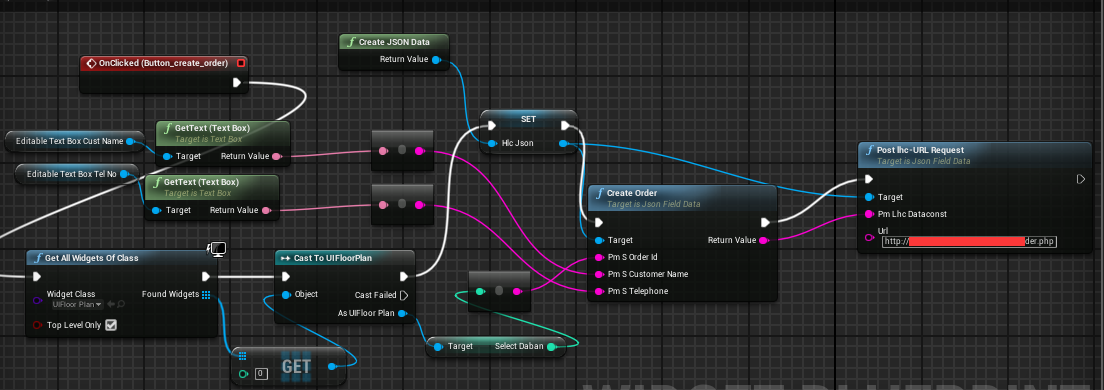This screenshot has height=390, width=1104.
Task: Click the GET node array input pin
Action: [242, 356]
